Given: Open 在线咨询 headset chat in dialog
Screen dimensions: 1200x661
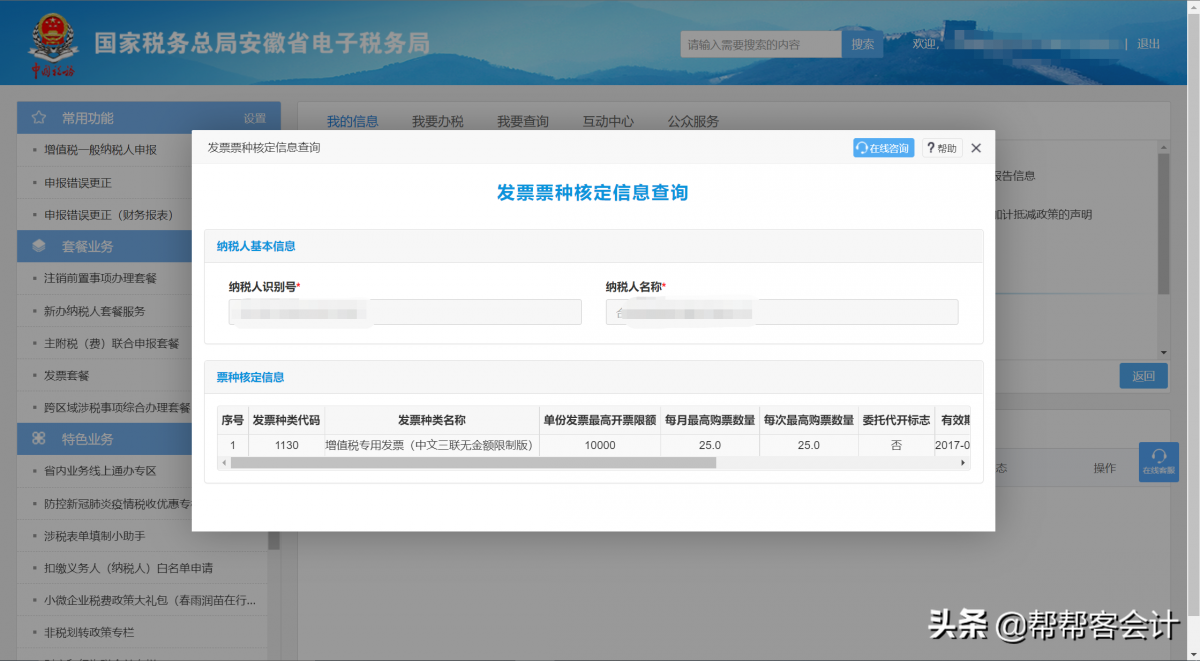Looking at the screenshot, I should (x=883, y=148).
